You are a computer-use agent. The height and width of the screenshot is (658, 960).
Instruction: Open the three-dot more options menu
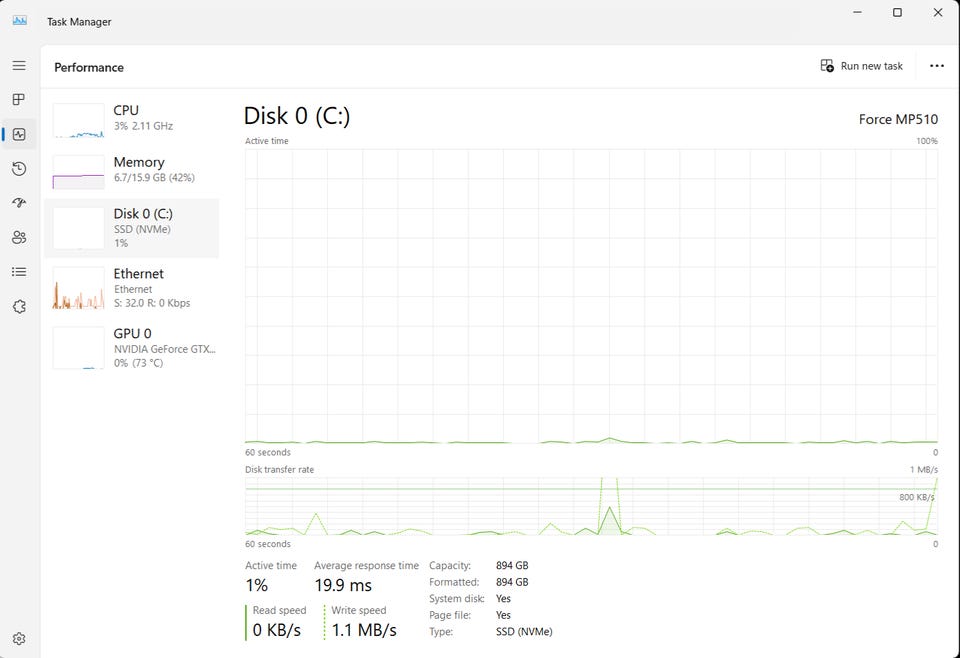(x=937, y=66)
